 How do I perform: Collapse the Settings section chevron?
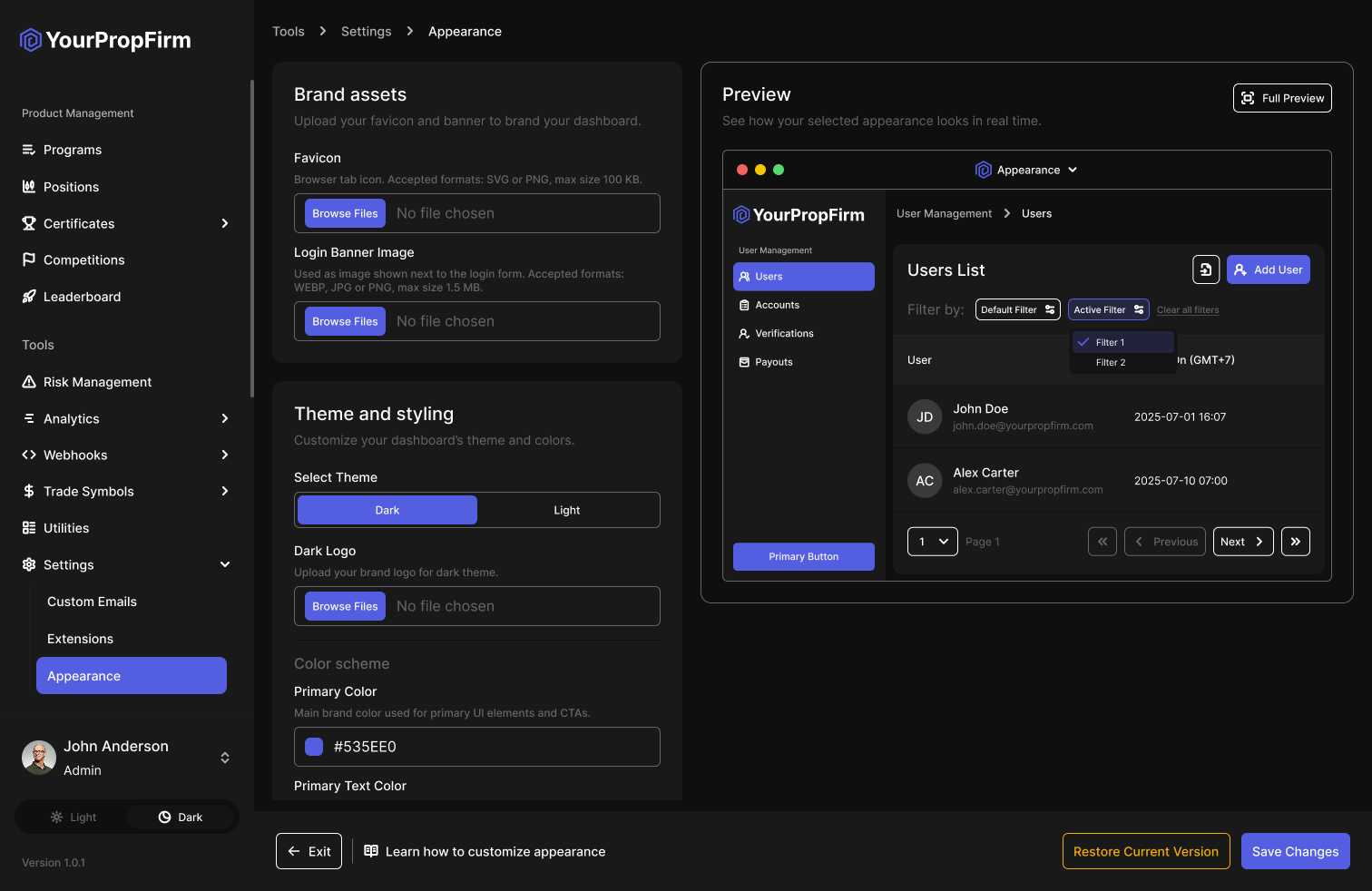click(x=225, y=564)
